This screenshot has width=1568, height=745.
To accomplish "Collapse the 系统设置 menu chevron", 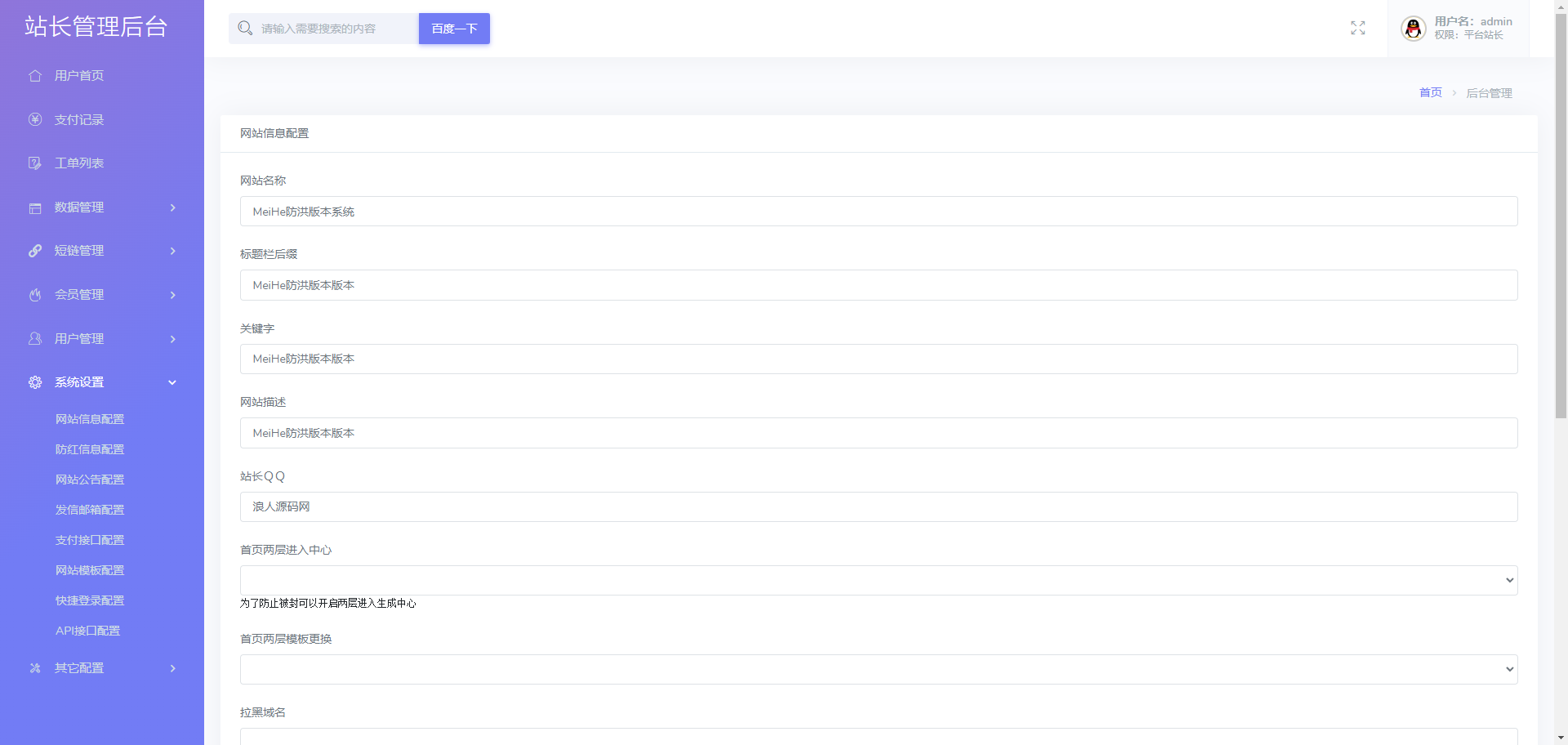I will (172, 382).
